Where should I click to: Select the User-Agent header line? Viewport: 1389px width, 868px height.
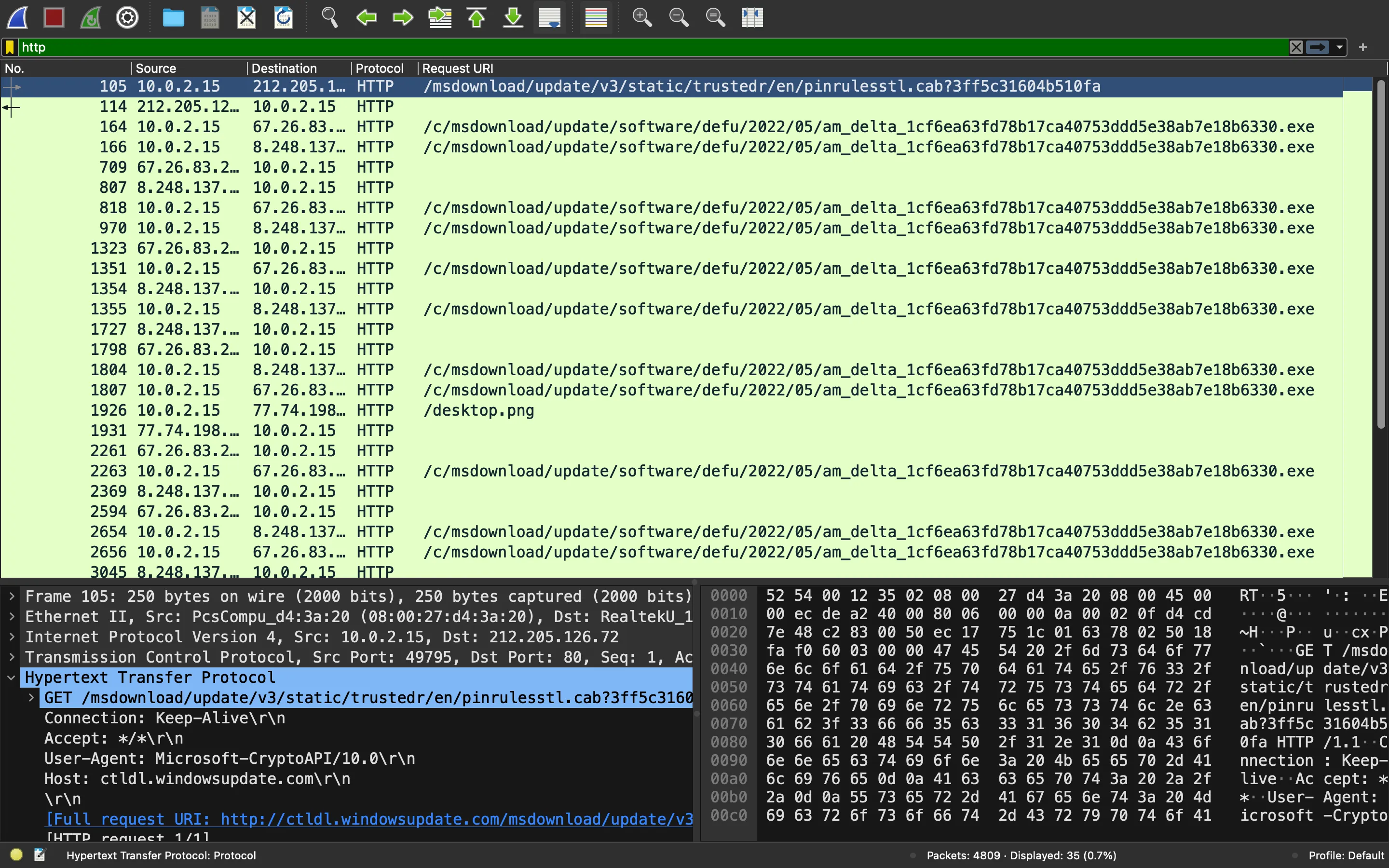coord(230,759)
